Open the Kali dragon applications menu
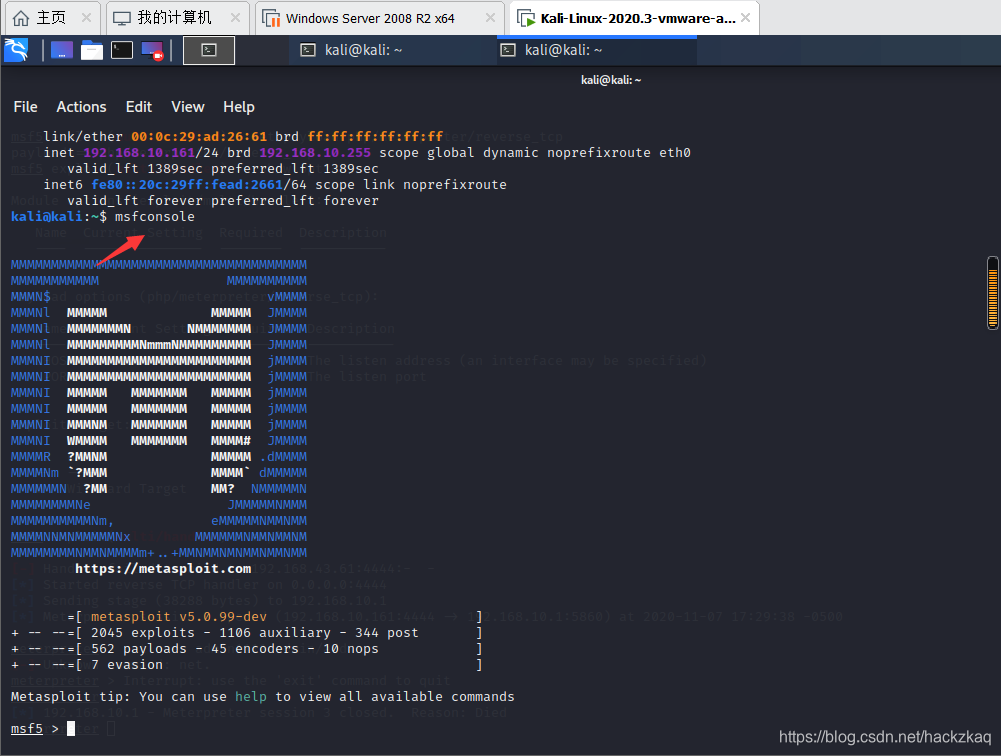1001x756 pixels. (16, 50)
